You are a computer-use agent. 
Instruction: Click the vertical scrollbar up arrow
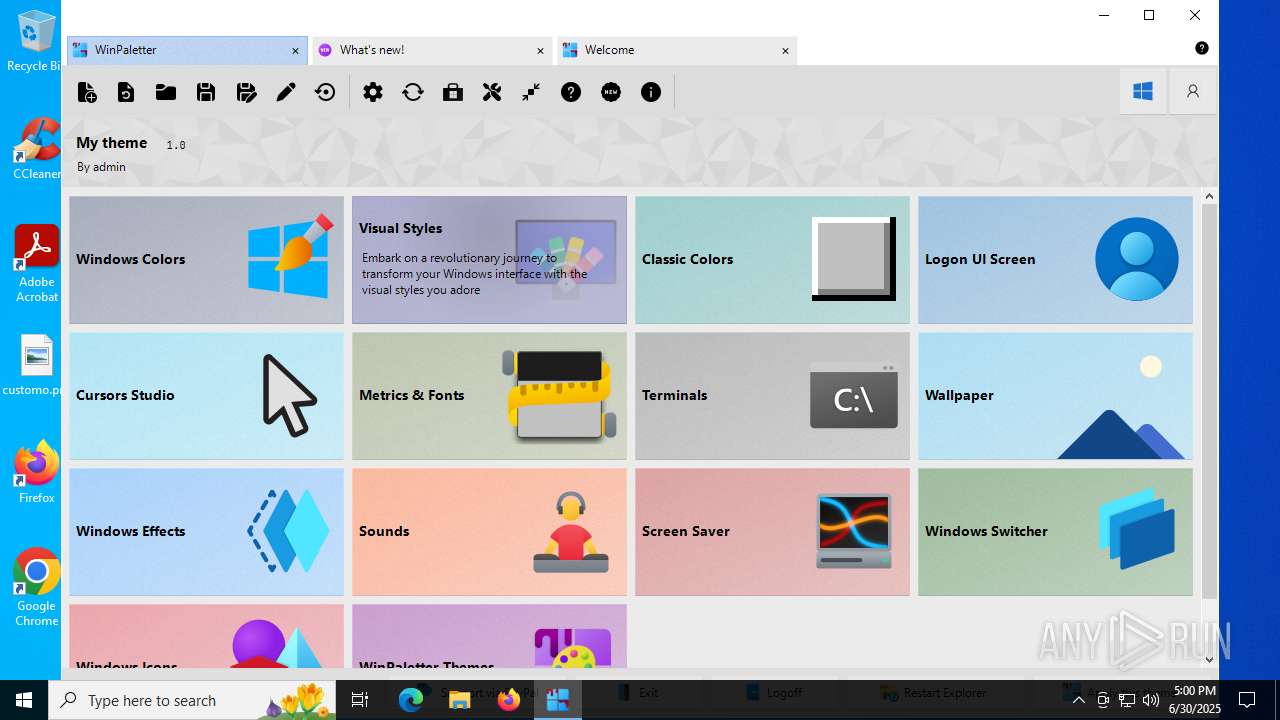[1209, 197]
